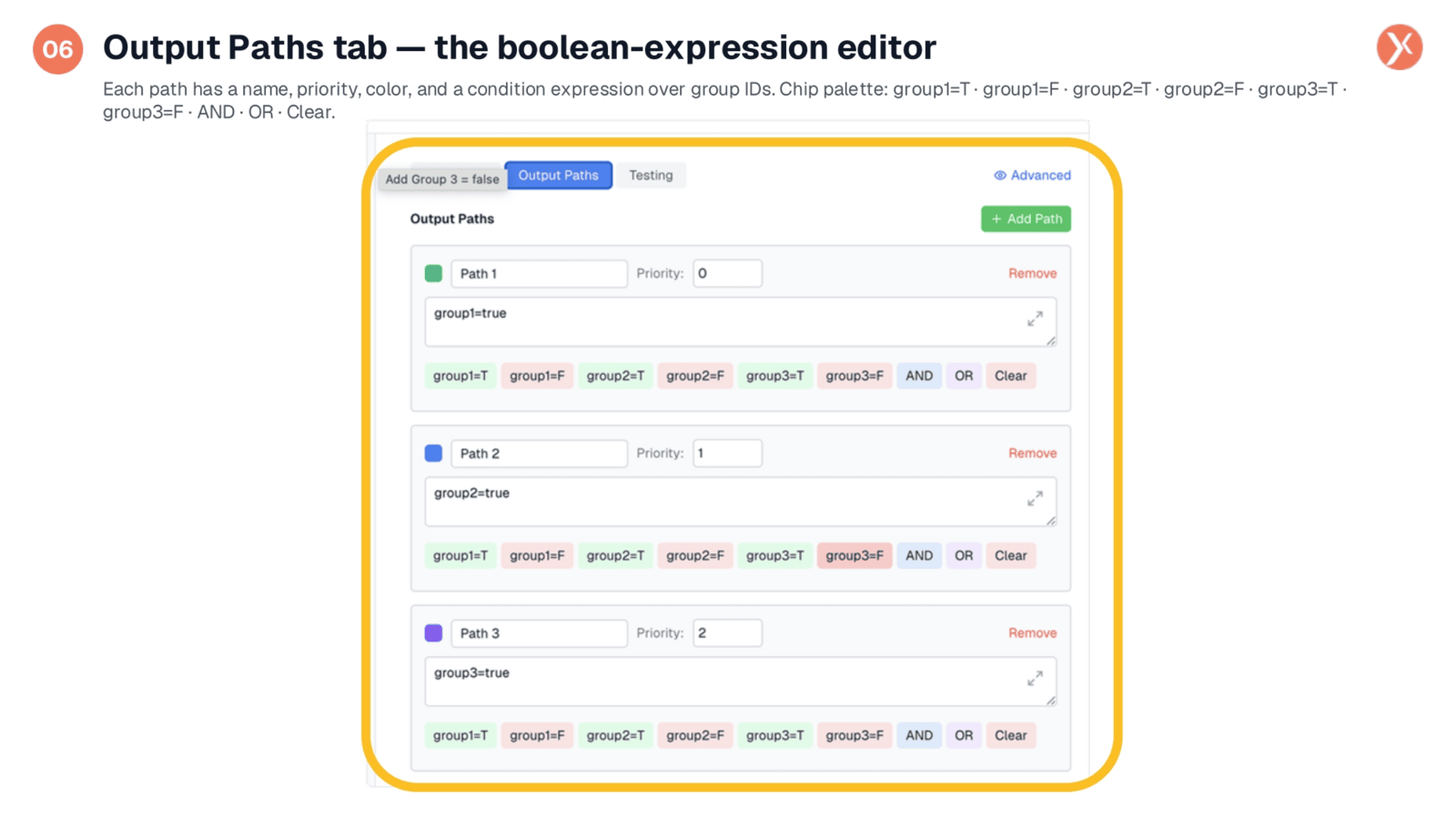Screen dimensions: 1456x819
Task: Pick the purple color swatch for Path 3
Action: coord(433,632)
